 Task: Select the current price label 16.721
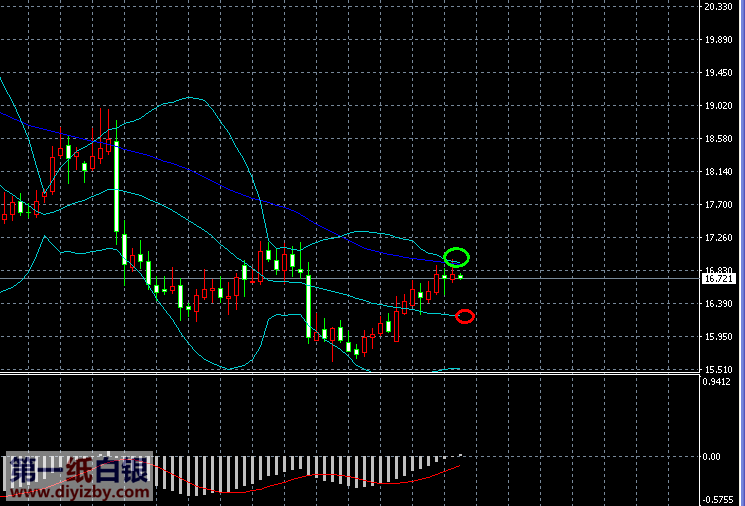click(719, 280)
